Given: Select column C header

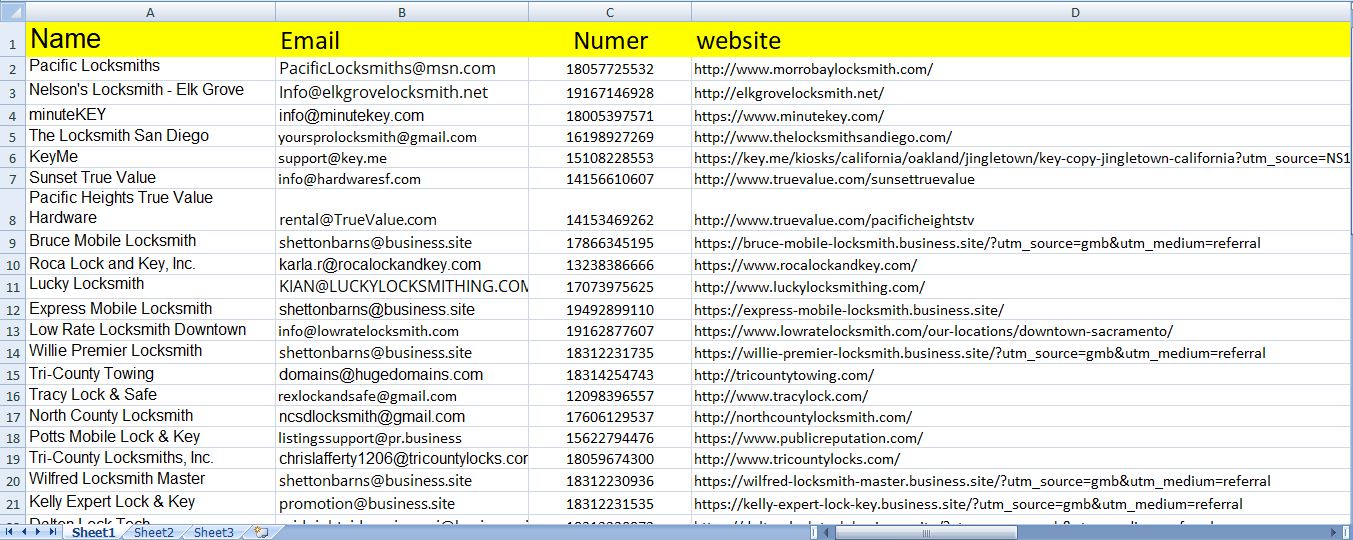Looking at the screenshot, I should (x=610, y=12).
